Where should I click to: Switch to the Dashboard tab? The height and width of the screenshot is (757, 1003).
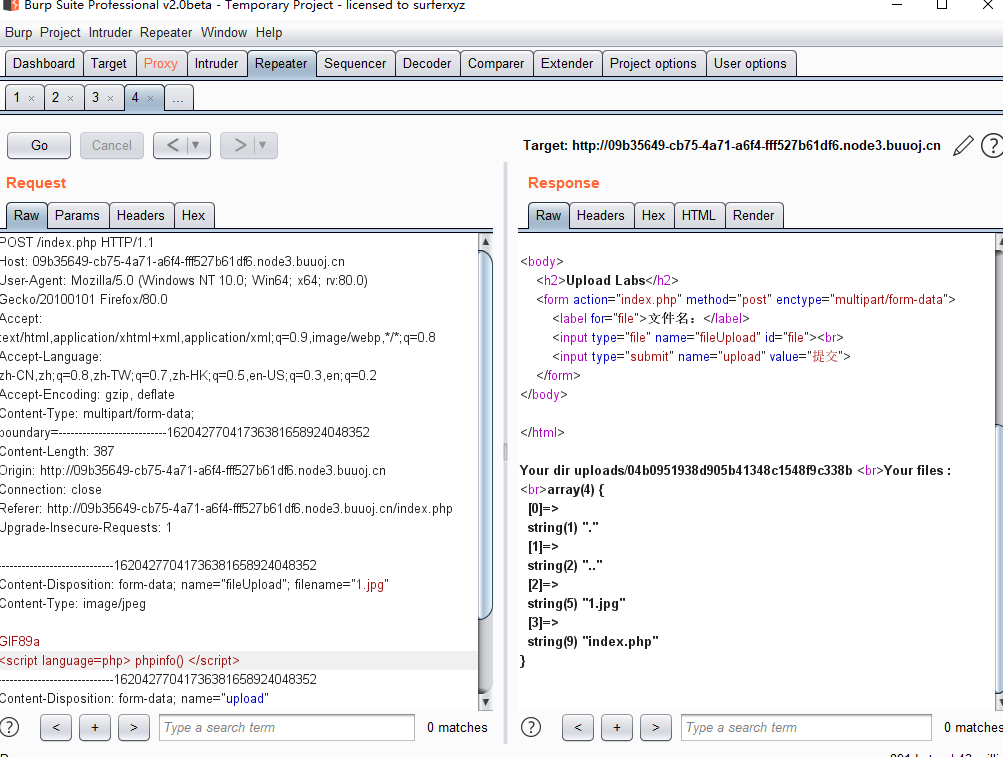coord(44,64)
